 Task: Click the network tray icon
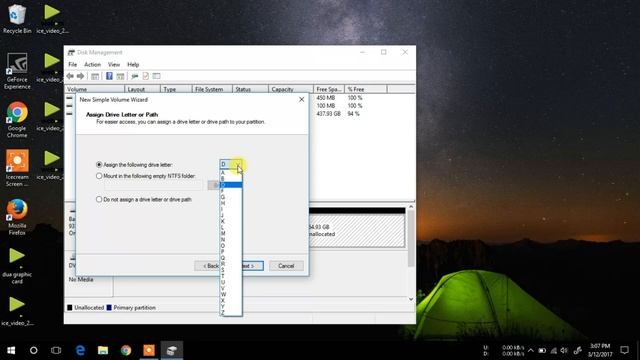click(553, 351)
